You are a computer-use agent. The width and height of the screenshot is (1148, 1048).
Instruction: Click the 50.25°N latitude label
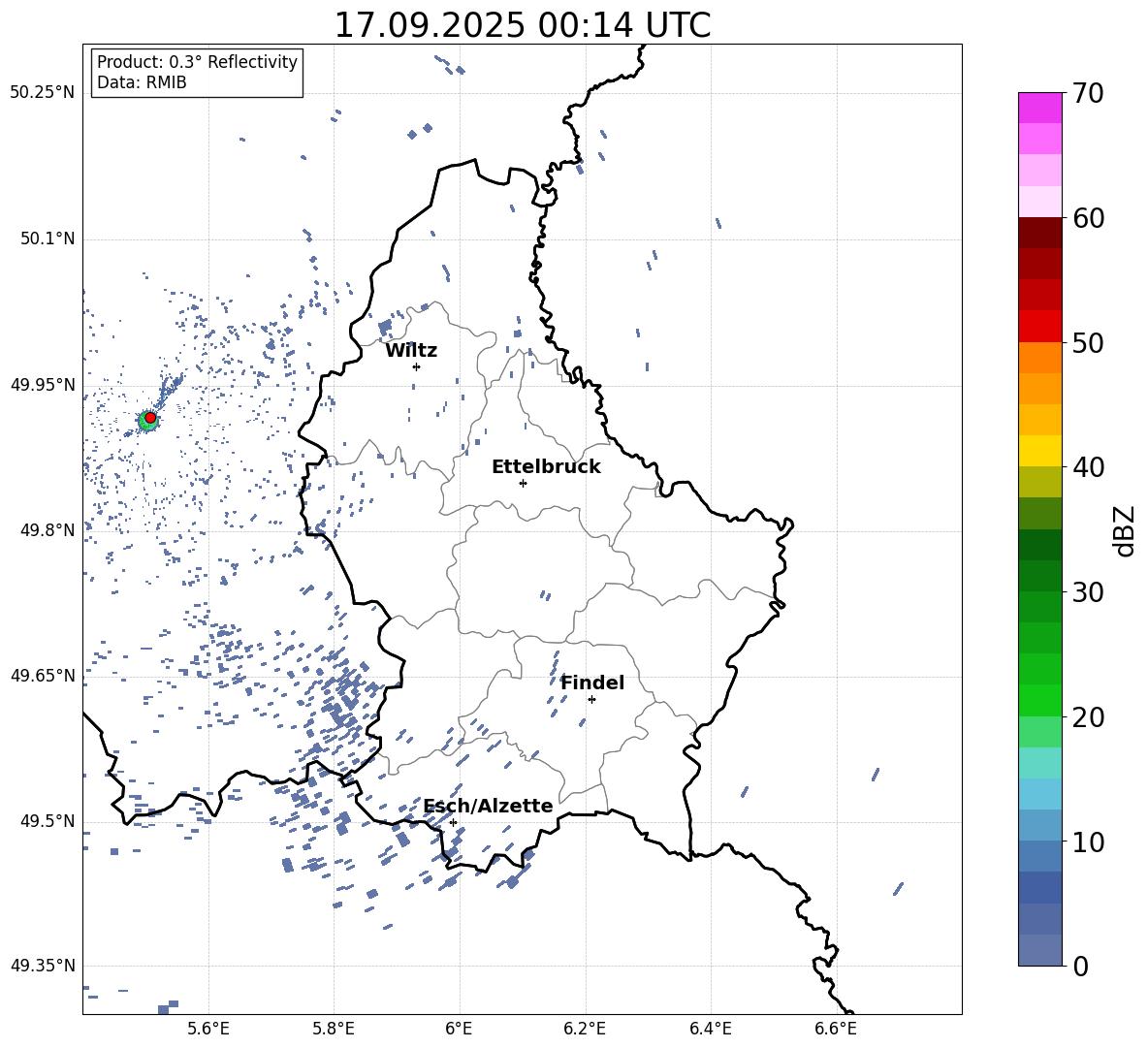pos(42,93)
